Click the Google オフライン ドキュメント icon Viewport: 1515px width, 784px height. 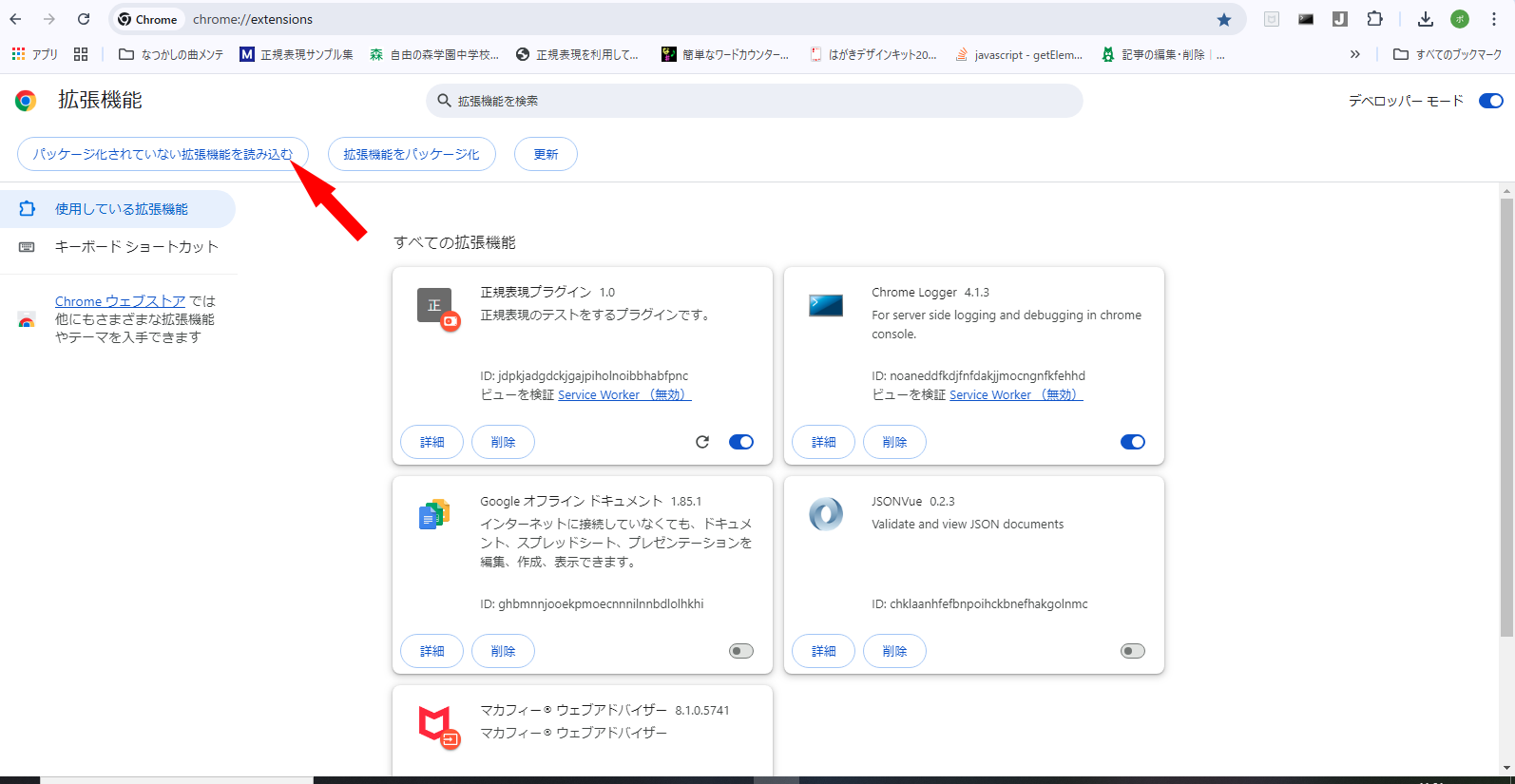point(434,514)
